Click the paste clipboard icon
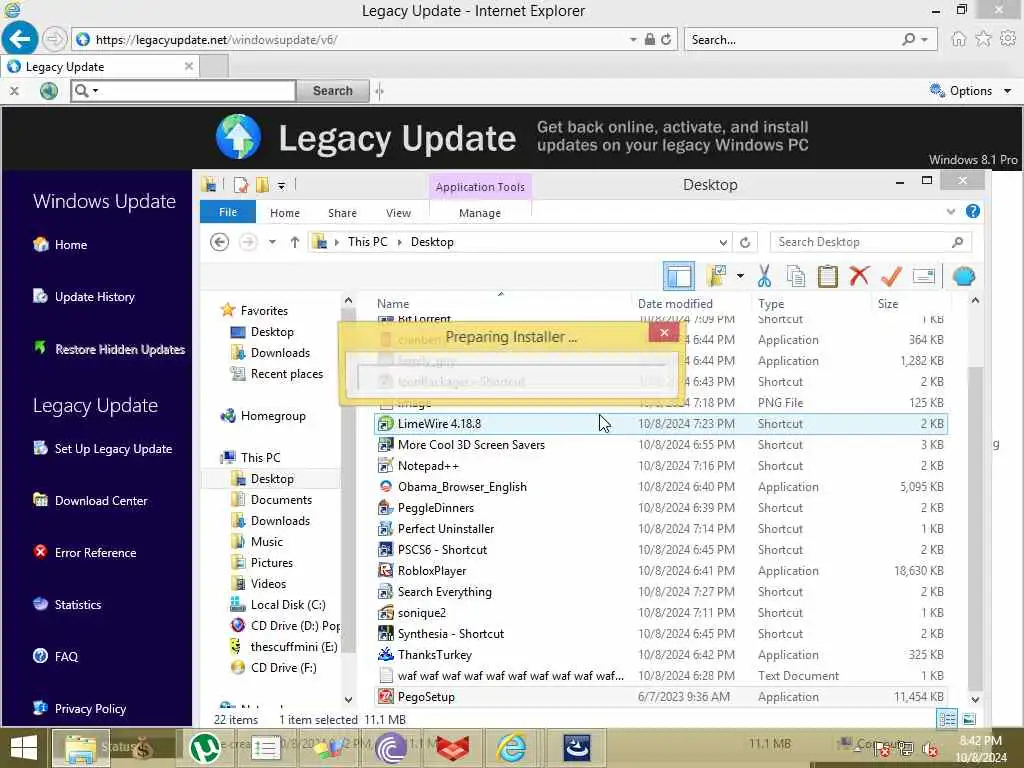The height and width of the screenshot is (768, 1024). (x=827, y=276)
